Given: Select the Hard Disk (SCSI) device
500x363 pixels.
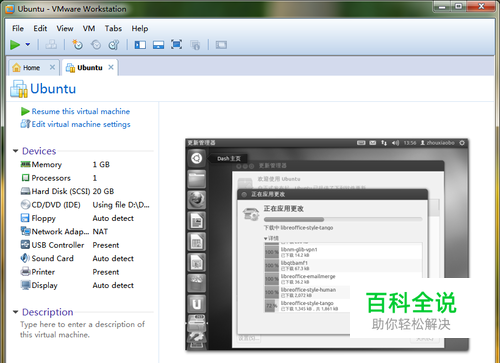Looking at the screenshot, I should click(85, 191).
